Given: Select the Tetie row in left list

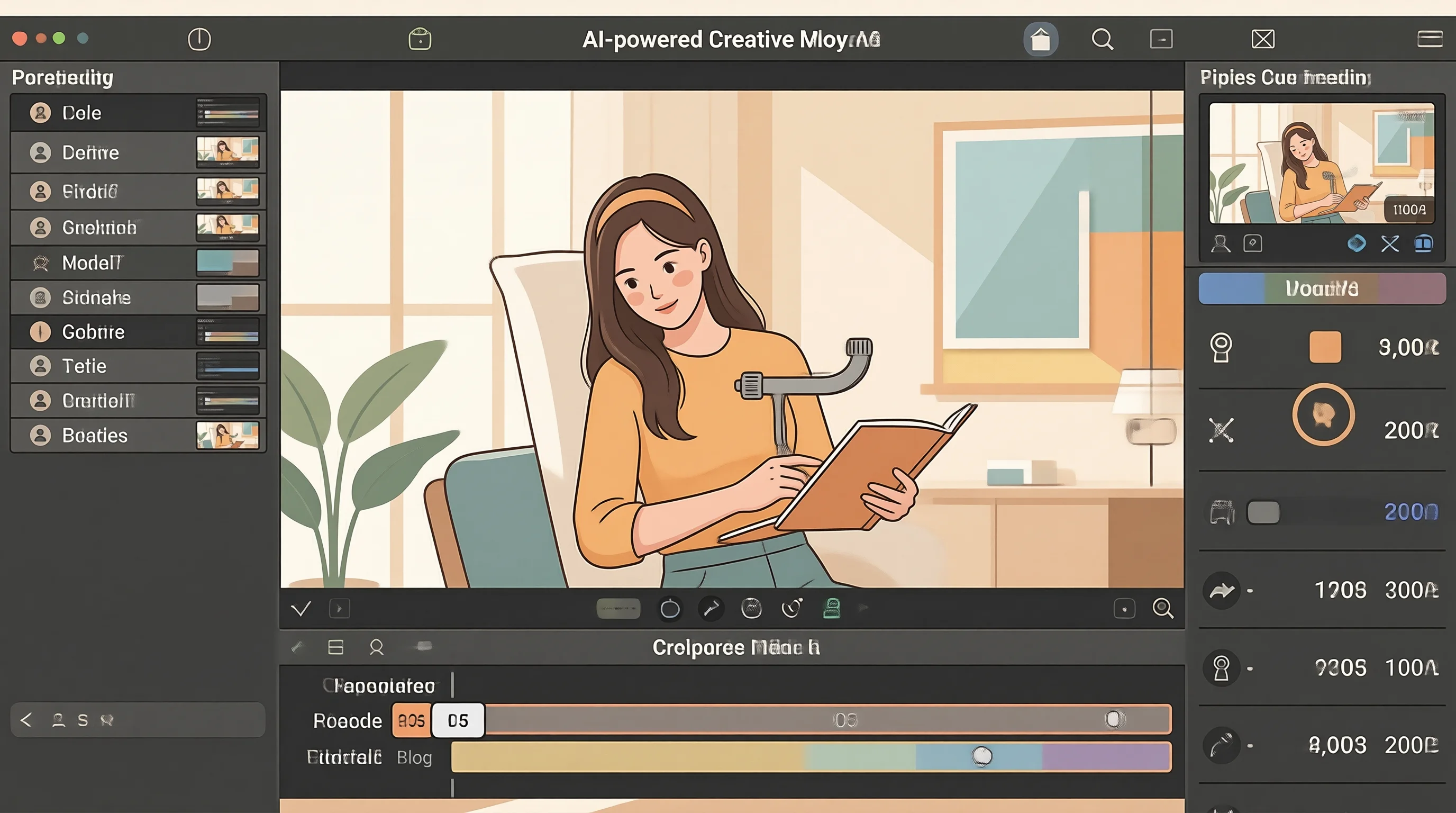Looking at the screenshot, I should click(138, 366).
